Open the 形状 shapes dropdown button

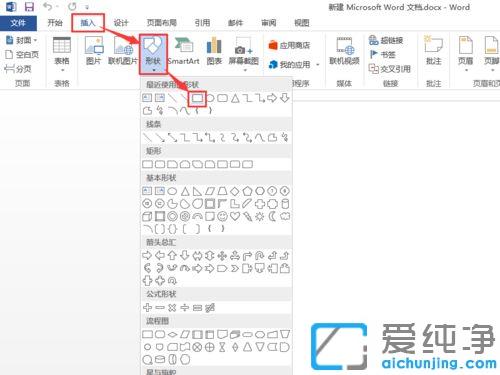point(153,54)
